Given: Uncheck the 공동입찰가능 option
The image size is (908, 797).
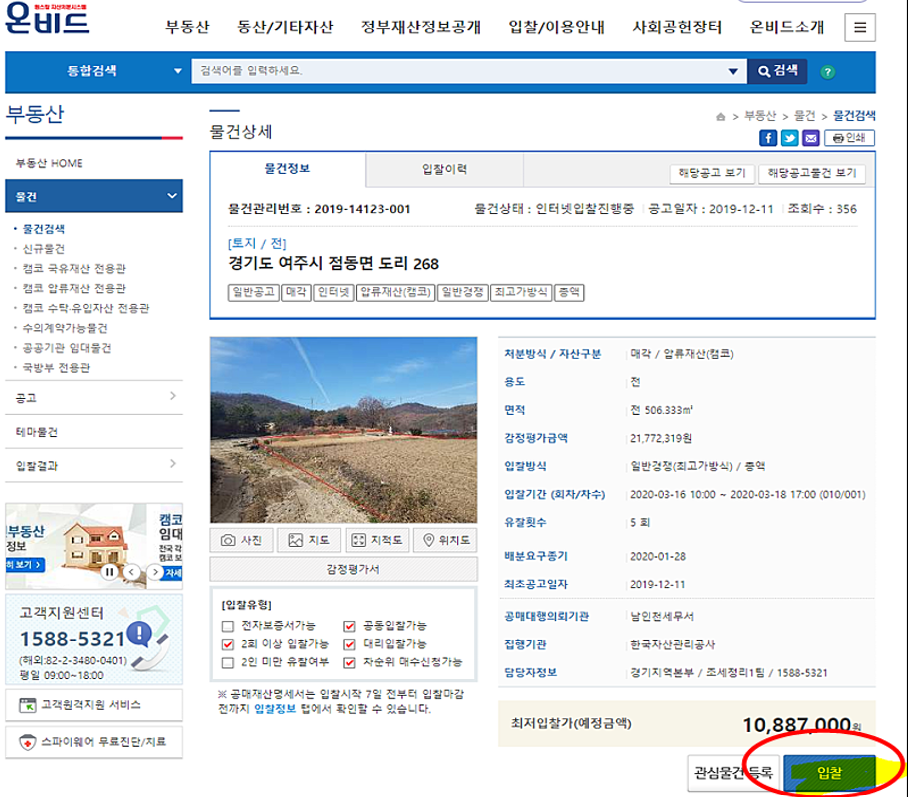Looking at the screenshot, I should (349, 629).
